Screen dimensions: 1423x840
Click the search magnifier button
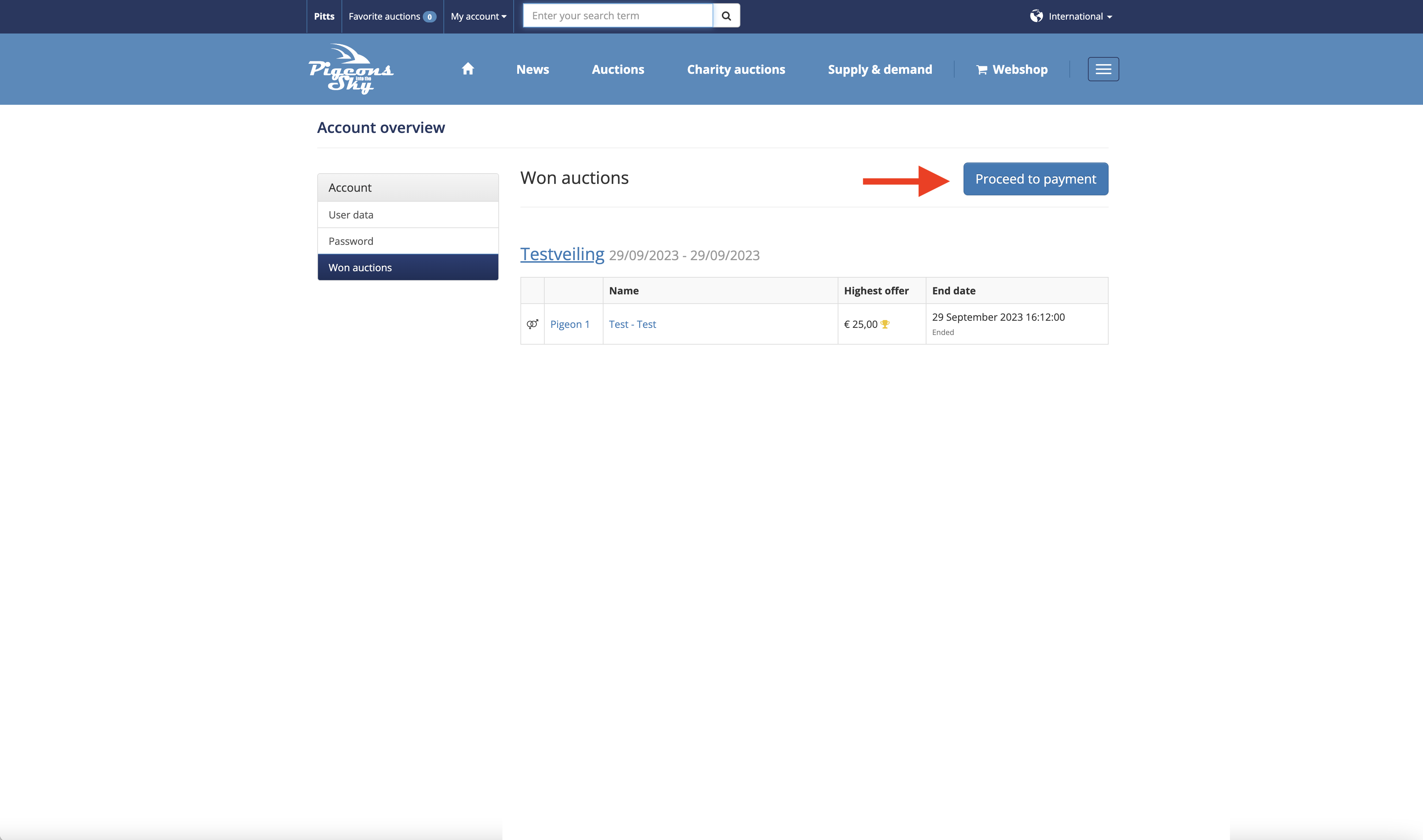(726, 16)
